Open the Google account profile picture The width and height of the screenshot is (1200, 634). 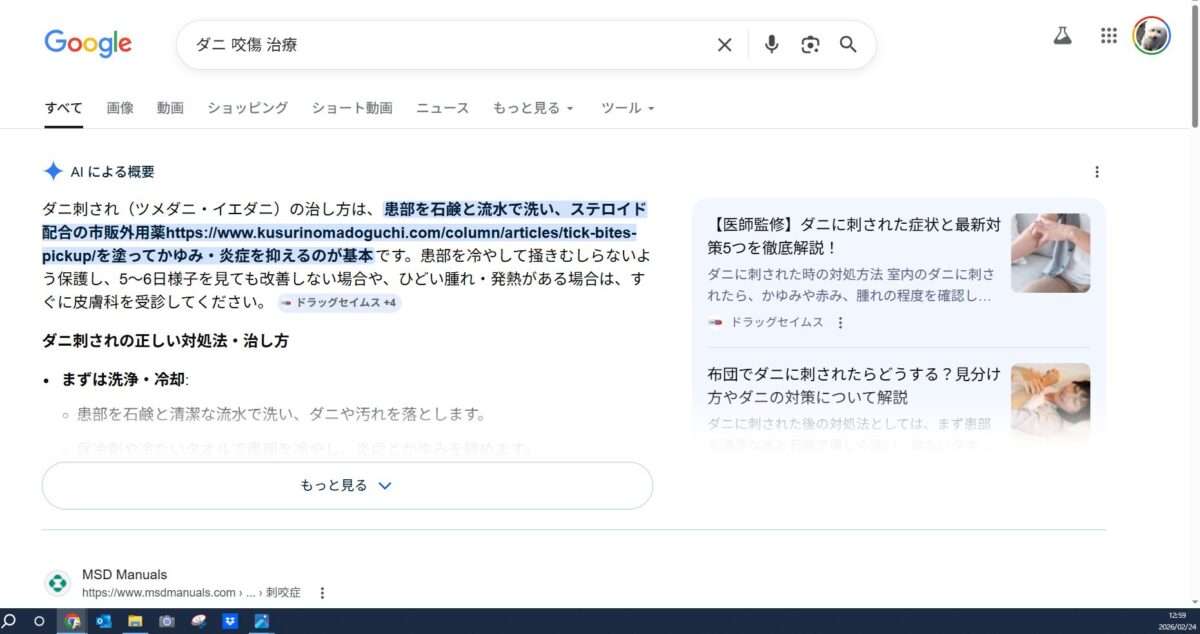(x=1151, y=36)
